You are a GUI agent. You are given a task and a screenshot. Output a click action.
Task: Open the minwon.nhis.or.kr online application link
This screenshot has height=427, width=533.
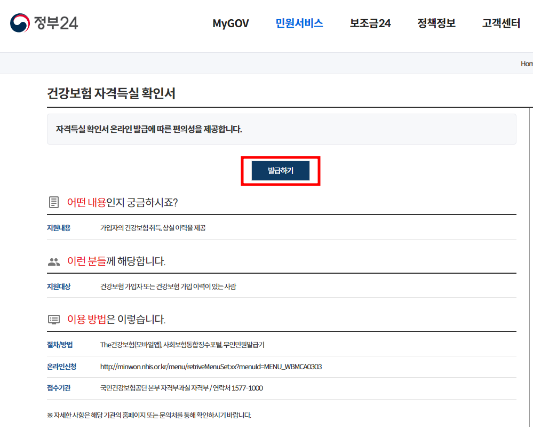[x=211, y=366]
